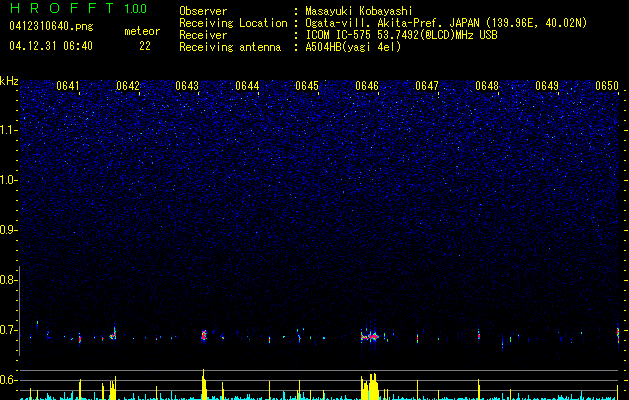Image resolution: width=629 pixels, height=400 pixels.
Task: Click the 0641 time marker
Action: tap(68, 86)
